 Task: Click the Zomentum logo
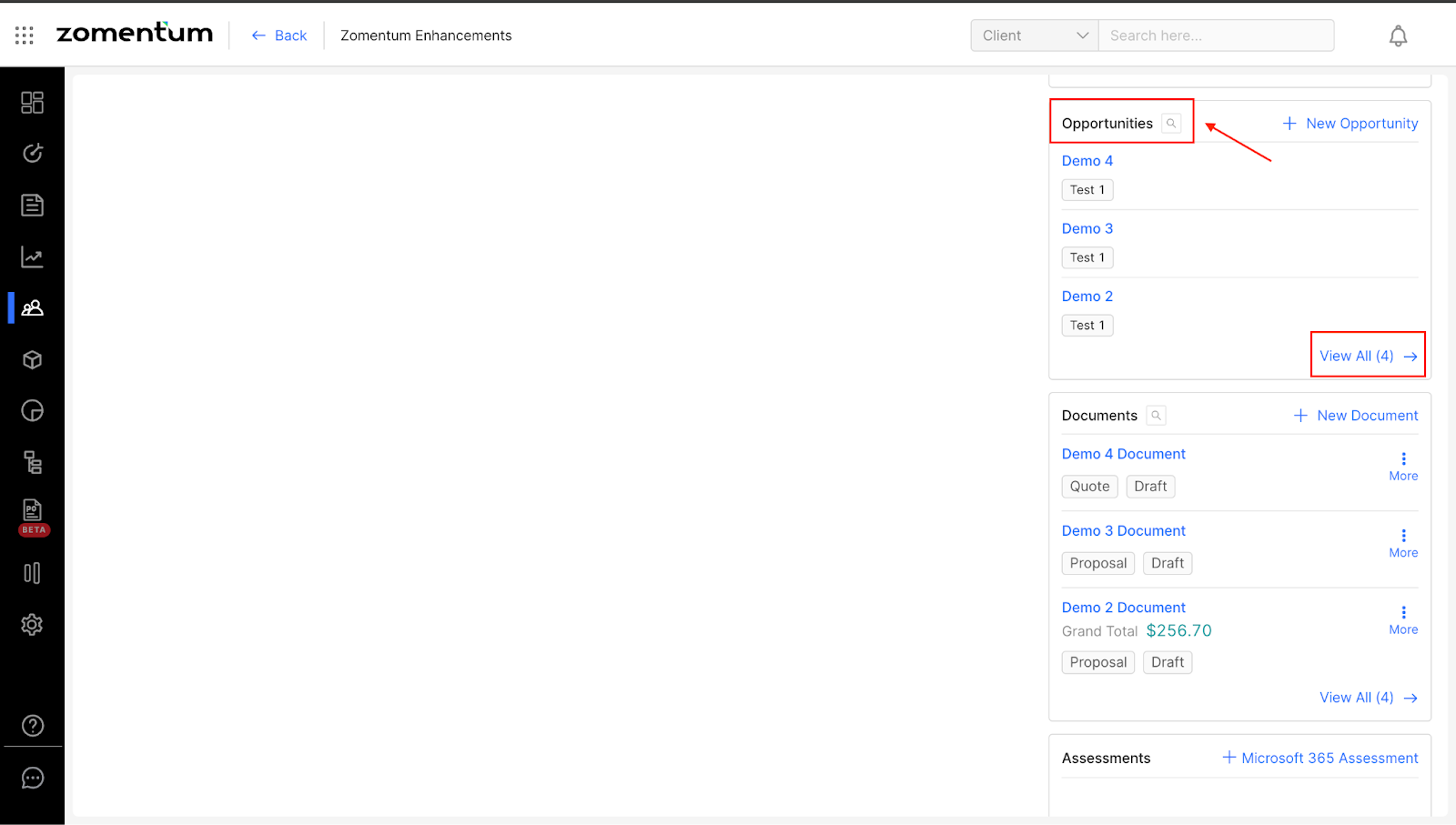tap(135, 34)
